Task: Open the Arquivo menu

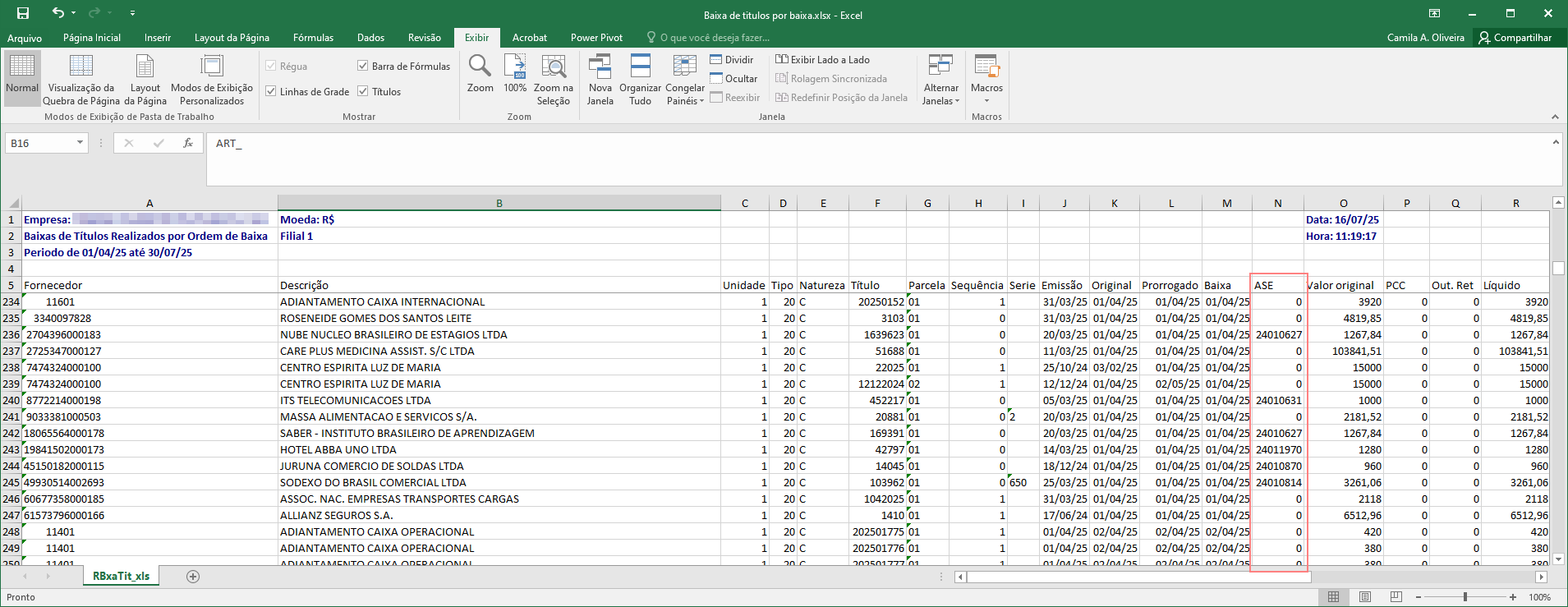Action: point(25,38)
